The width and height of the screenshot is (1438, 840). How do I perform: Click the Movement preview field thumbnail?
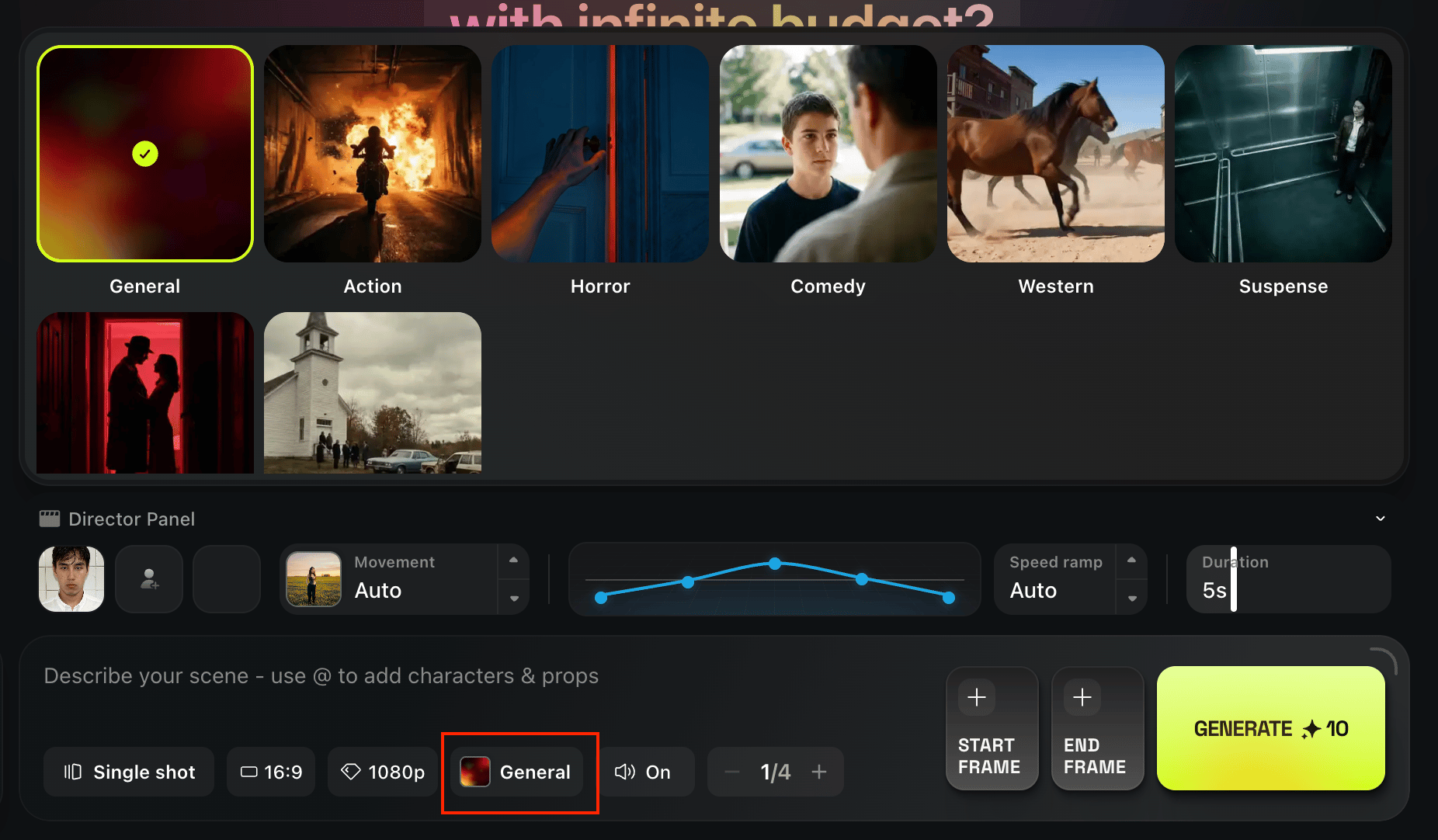pos(314,579)
